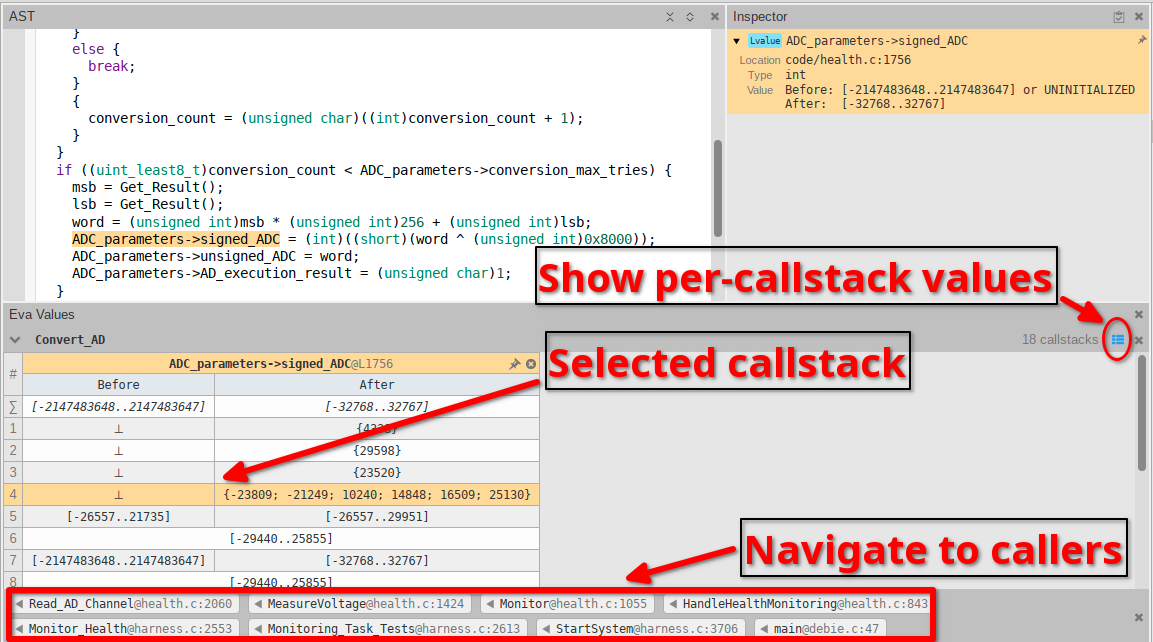Click the AST vertical scrollbar

pos(718,189)
